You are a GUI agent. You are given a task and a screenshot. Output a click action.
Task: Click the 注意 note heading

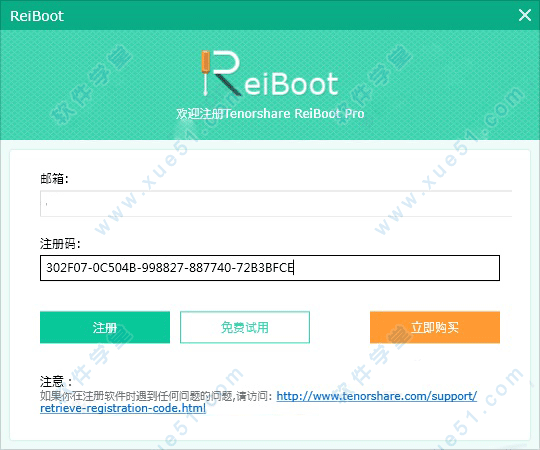56,381
